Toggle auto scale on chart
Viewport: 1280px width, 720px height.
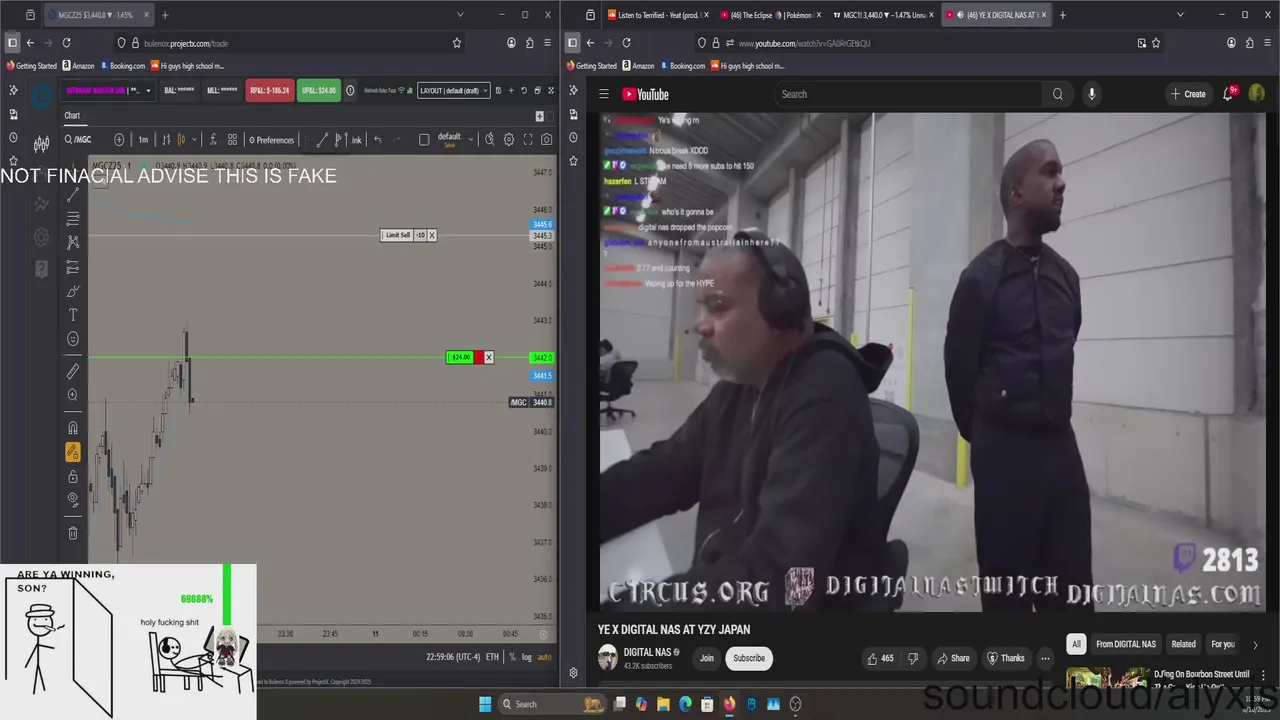(544, 657)
